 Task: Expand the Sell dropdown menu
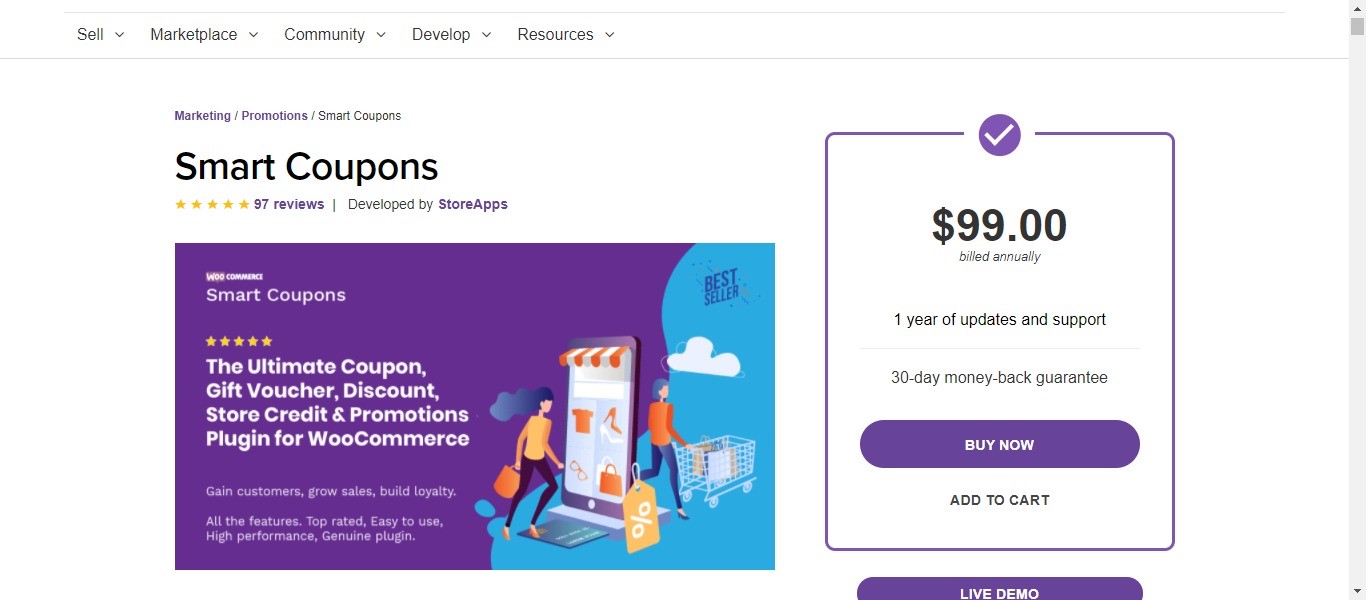(x=100, y=35)
